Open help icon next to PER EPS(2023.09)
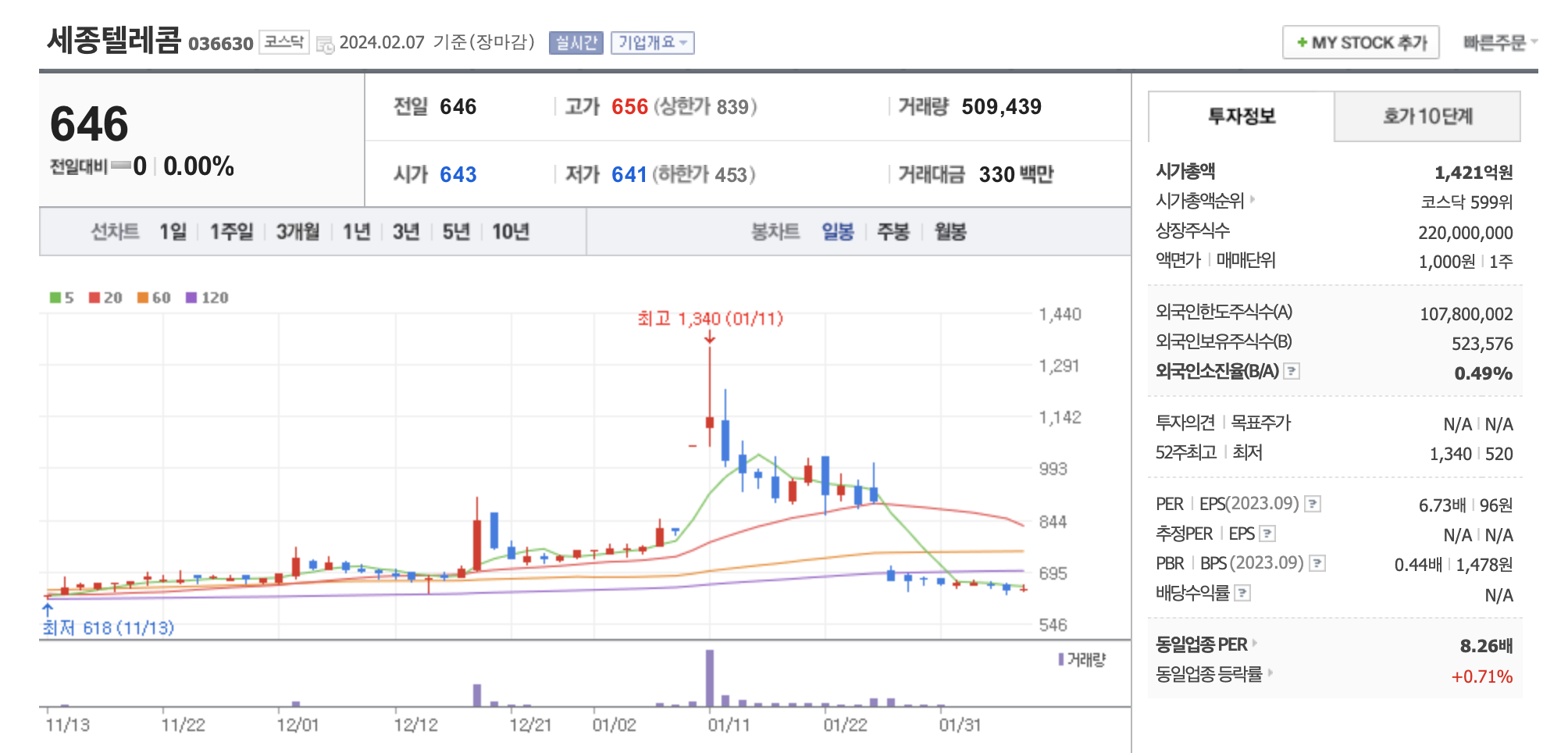This screenshot has height=753, width=1568. [x=1313, y=504]
